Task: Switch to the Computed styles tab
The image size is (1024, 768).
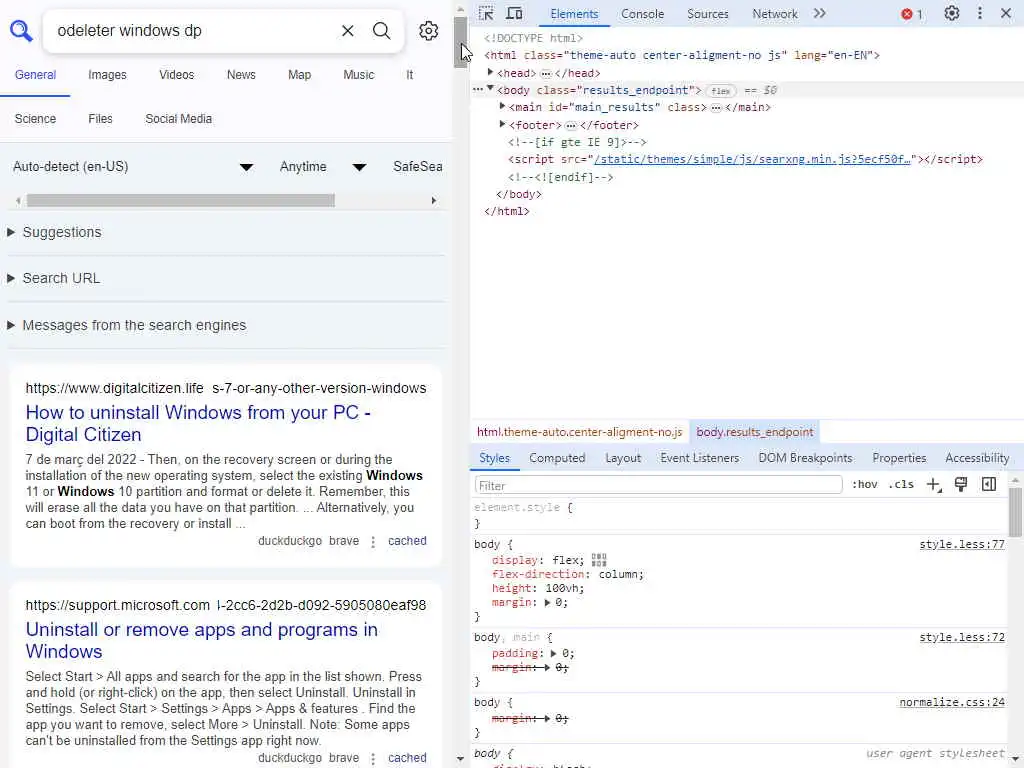Action: (557, 458)
